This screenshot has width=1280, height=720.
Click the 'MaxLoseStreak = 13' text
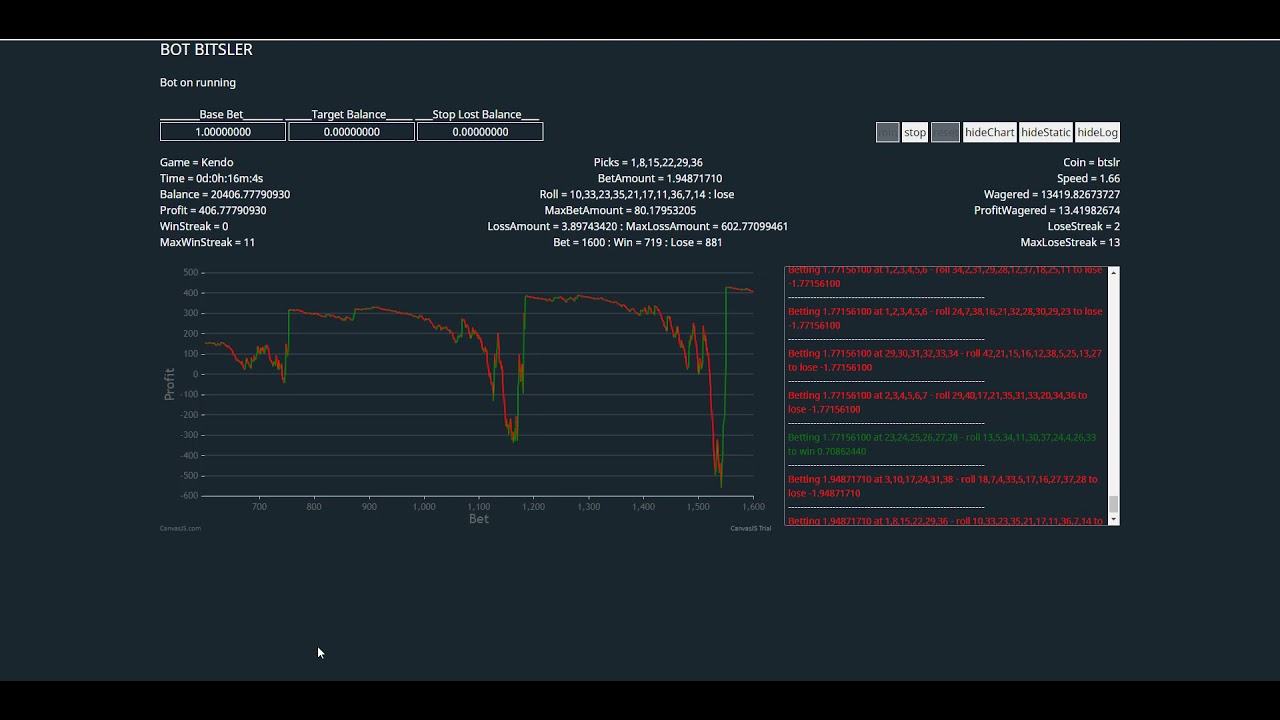coord(1070,242)
